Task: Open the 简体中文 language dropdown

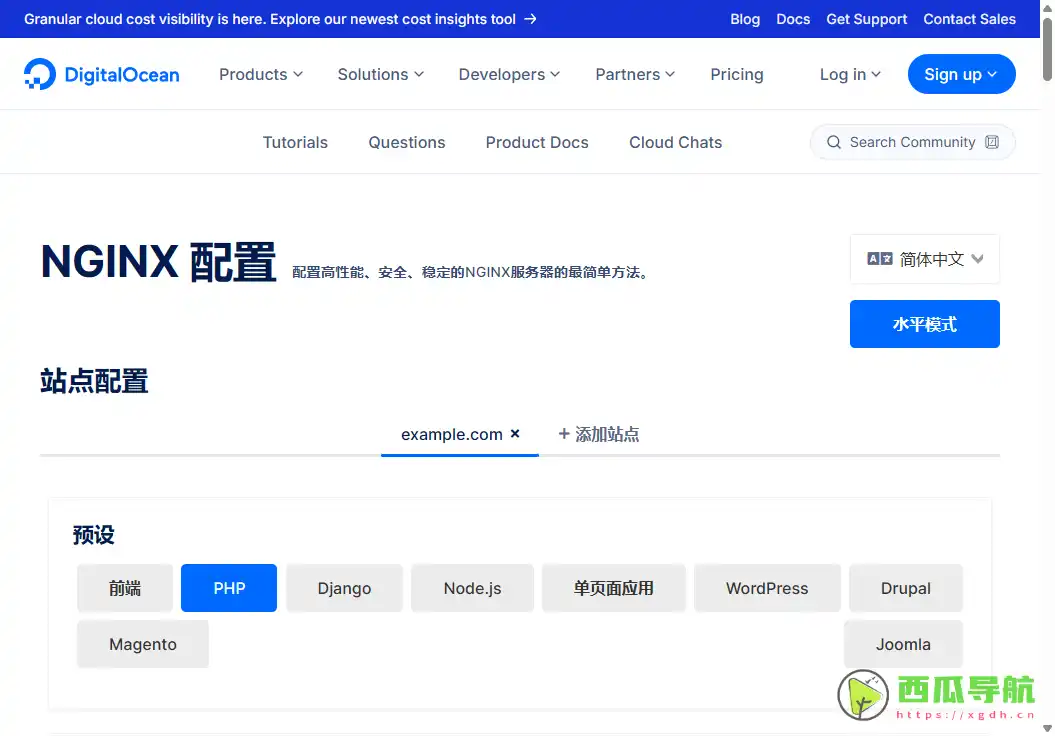Action: coord(924,258)
